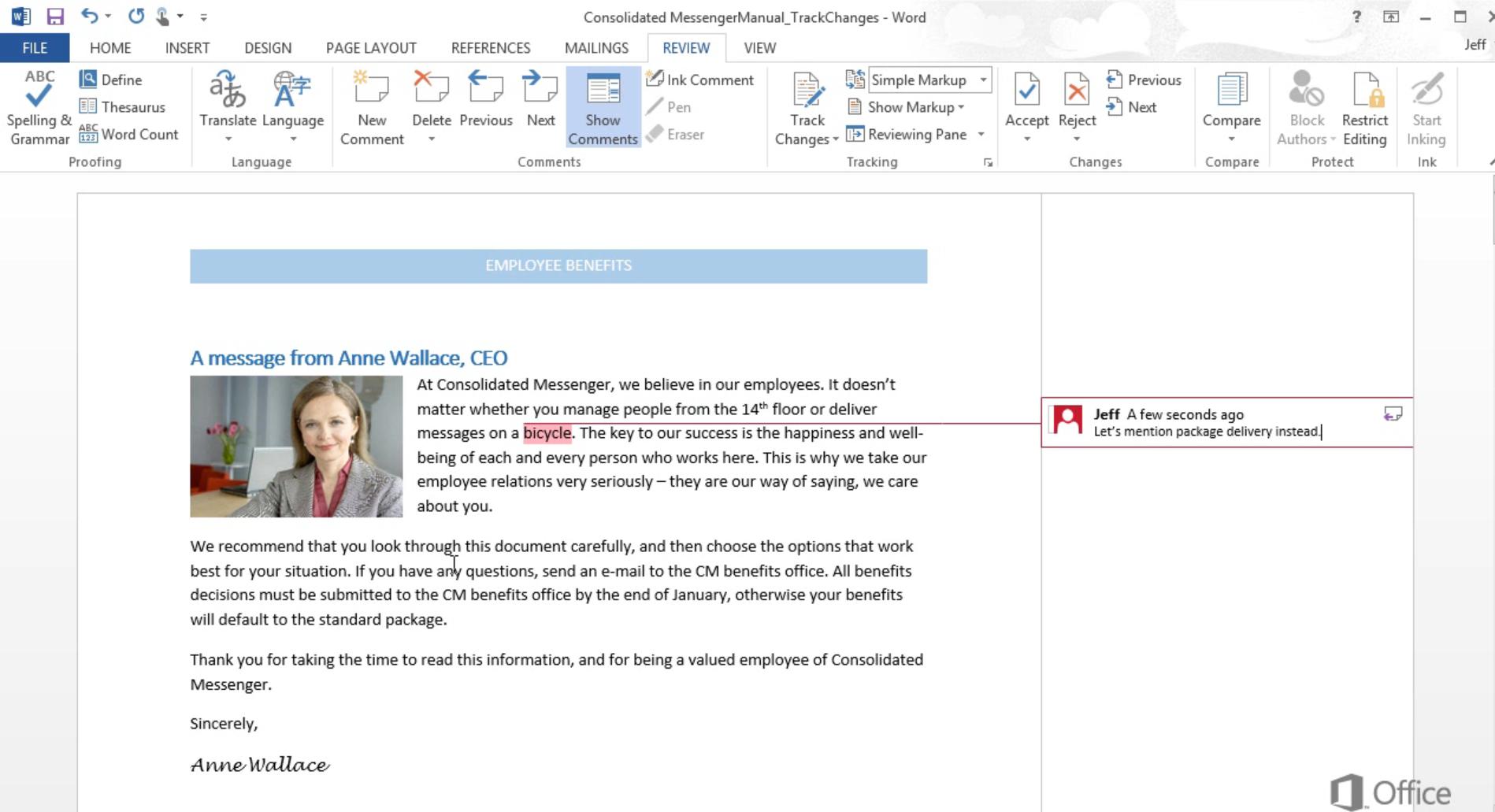
Task: Click the EMPLOYEE BENEFITS banner heading
Action: (558, 265)
